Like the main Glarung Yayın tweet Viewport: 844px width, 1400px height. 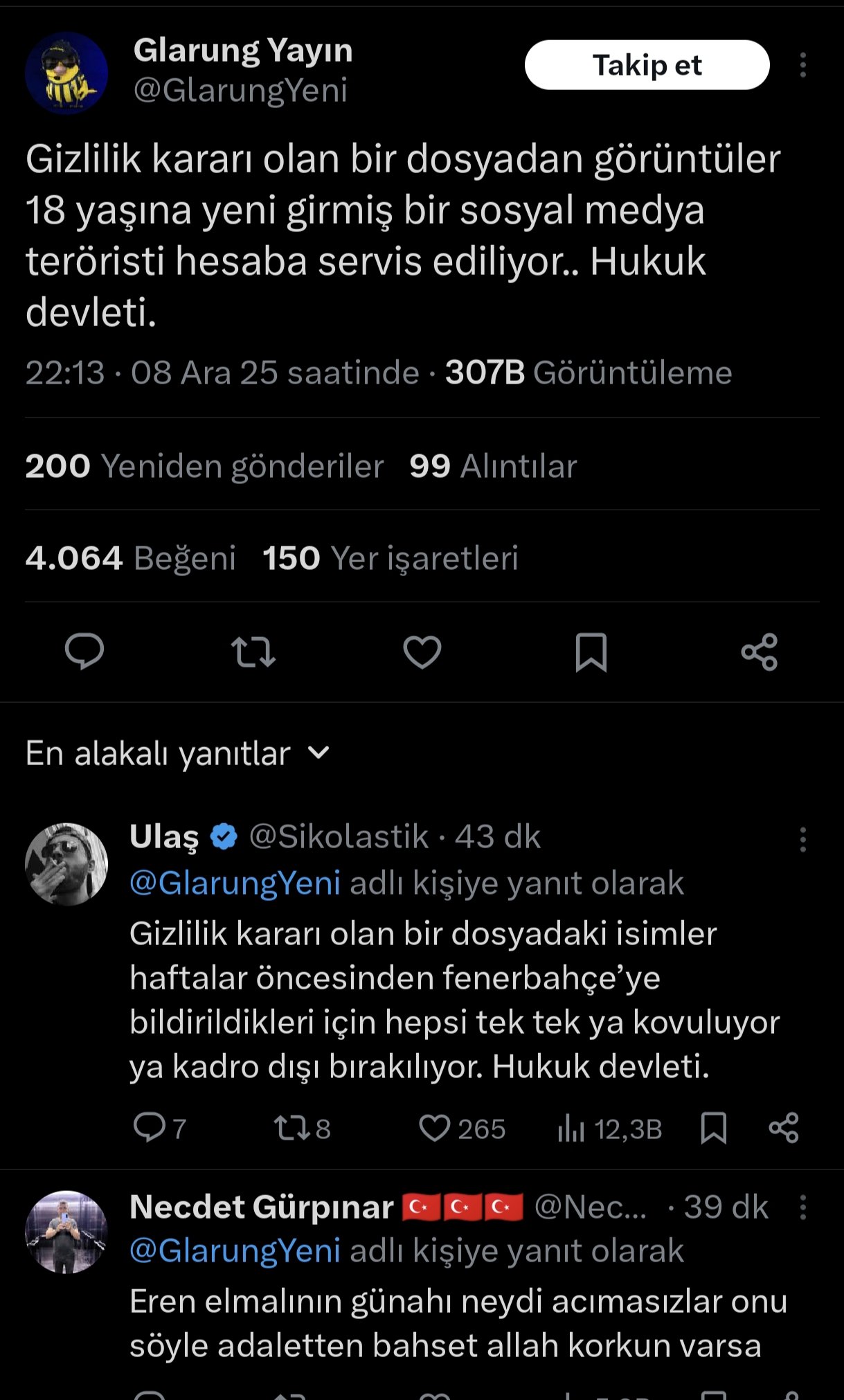point(422,652)
